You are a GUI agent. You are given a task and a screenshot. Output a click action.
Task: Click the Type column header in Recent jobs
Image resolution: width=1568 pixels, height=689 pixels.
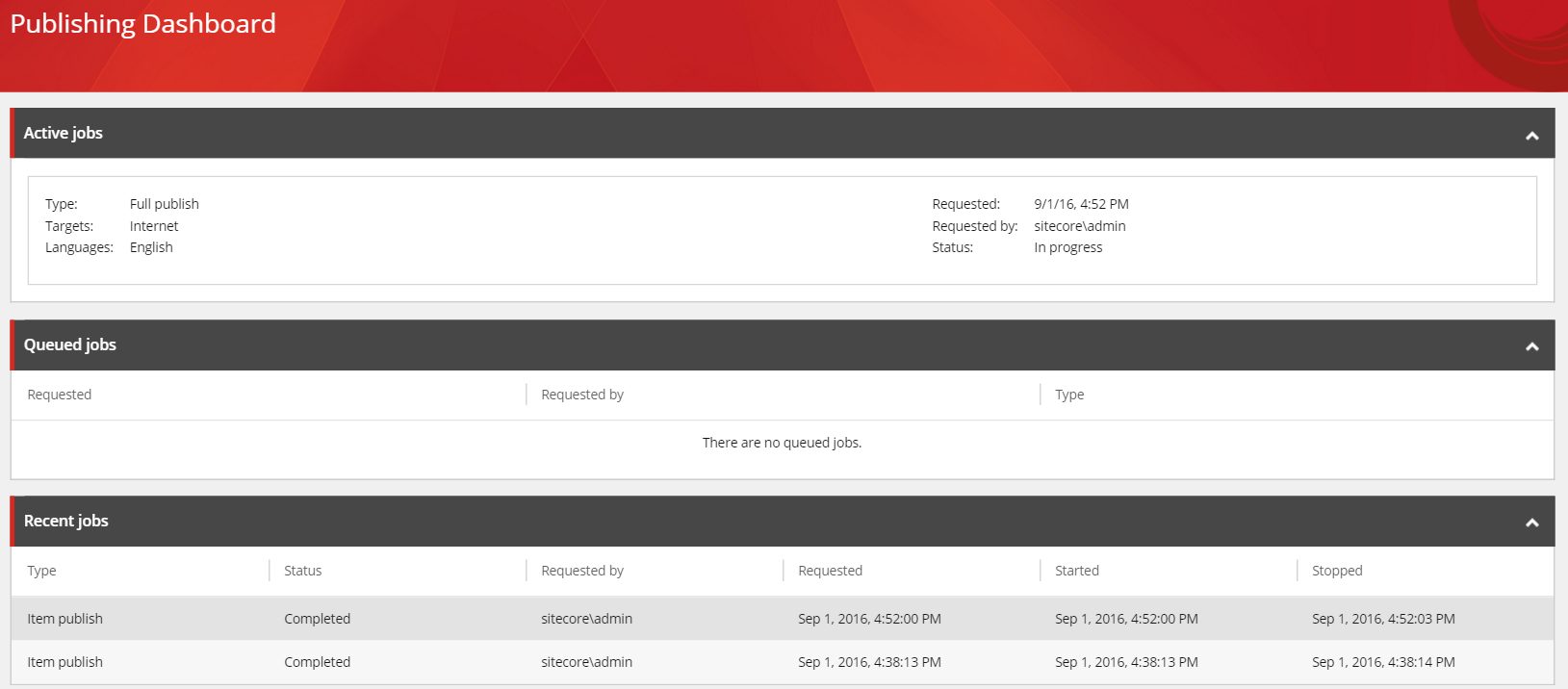(41, 571)
